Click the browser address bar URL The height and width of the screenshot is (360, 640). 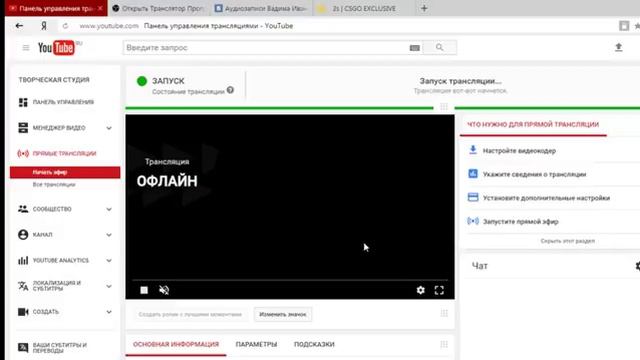click(x=109, y=26)
